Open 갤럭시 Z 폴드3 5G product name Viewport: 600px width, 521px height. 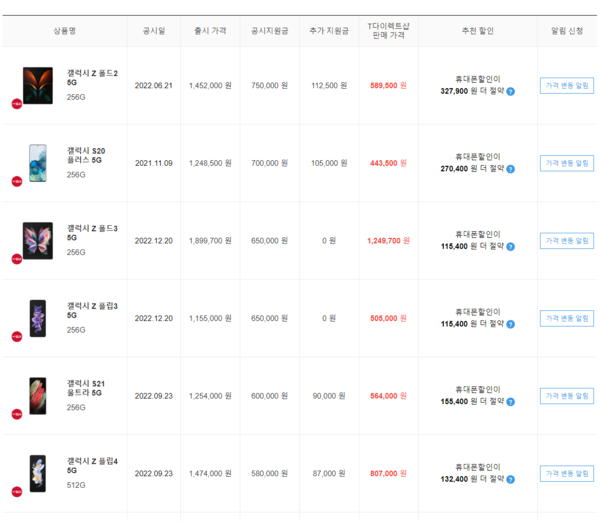(x=92, y=233)
